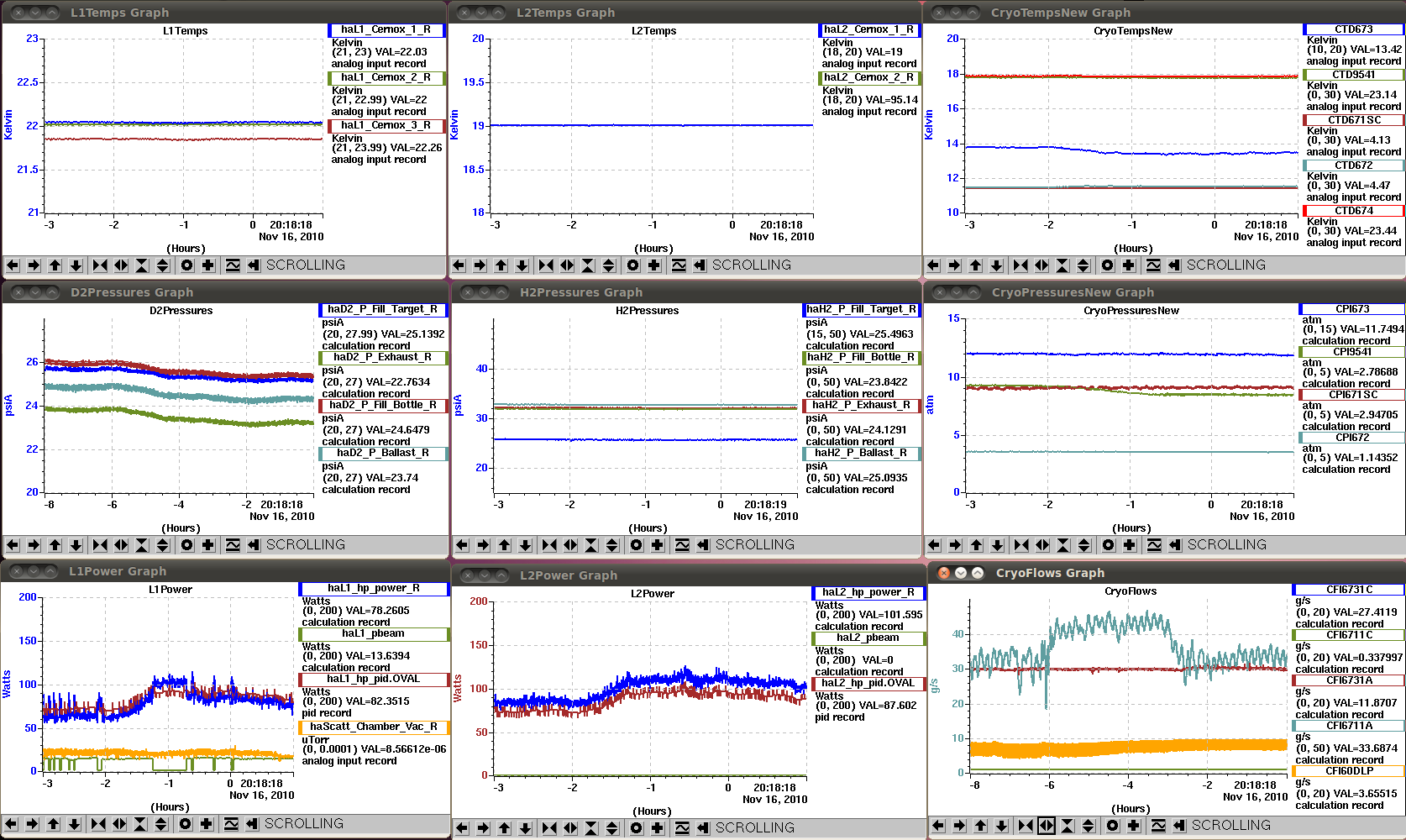The width and height of the screenshot is (1406, 840).
Task: Pan down arrow in L1Power Graph
Action: 75,824
